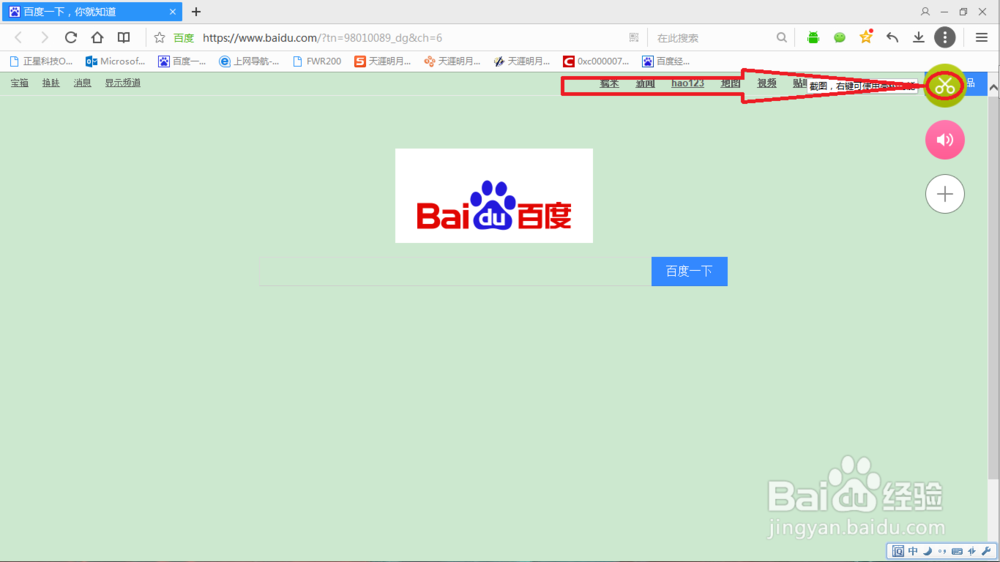This screenshot has height=562, width=1000.
Task: Open the hao123 navigation link
Action: pyautogui.click(x=688, y=84)
